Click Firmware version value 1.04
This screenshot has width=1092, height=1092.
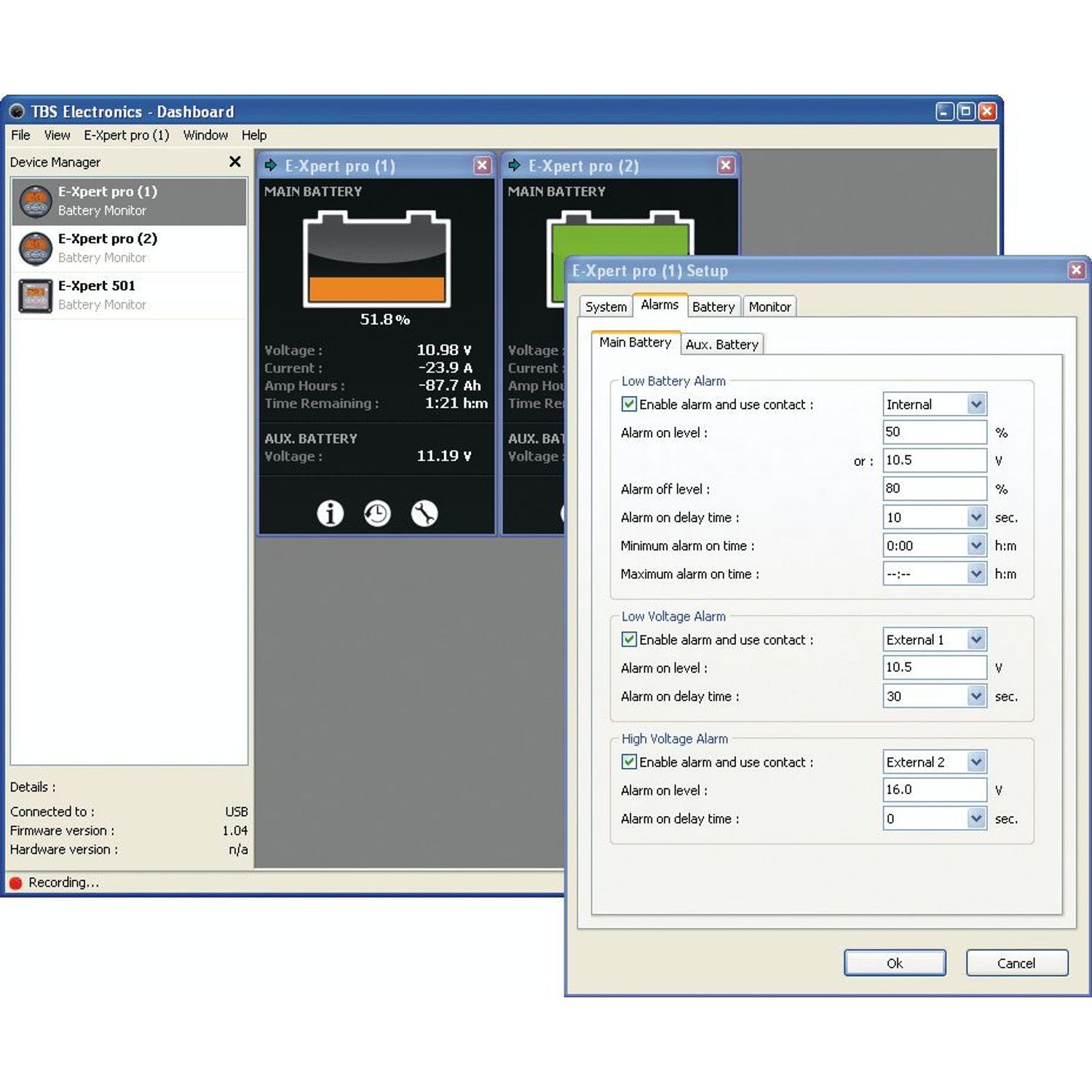(x=234, y=831)
